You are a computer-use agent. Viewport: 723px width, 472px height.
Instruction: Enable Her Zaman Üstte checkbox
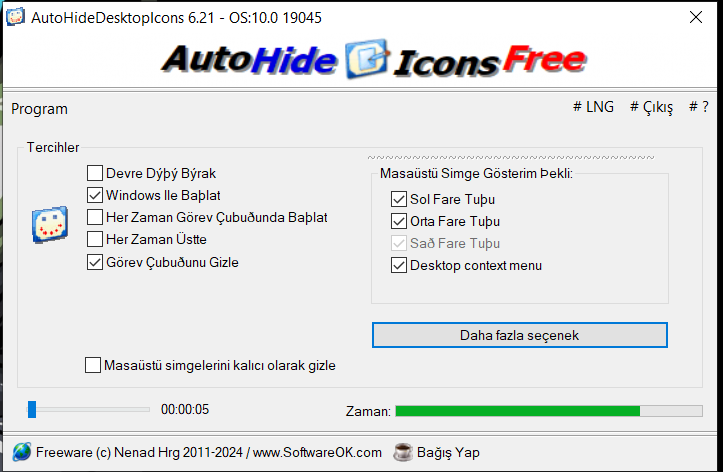click(95, 239)
